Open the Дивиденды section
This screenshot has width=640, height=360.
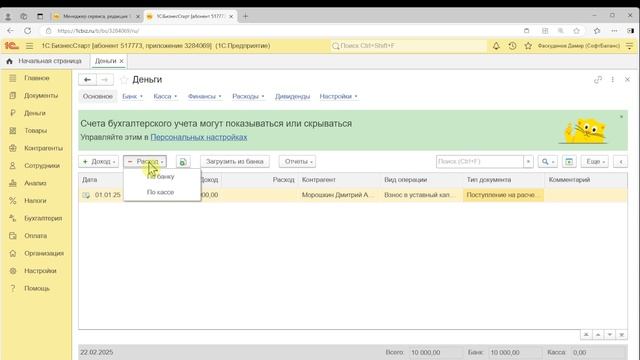292,96
